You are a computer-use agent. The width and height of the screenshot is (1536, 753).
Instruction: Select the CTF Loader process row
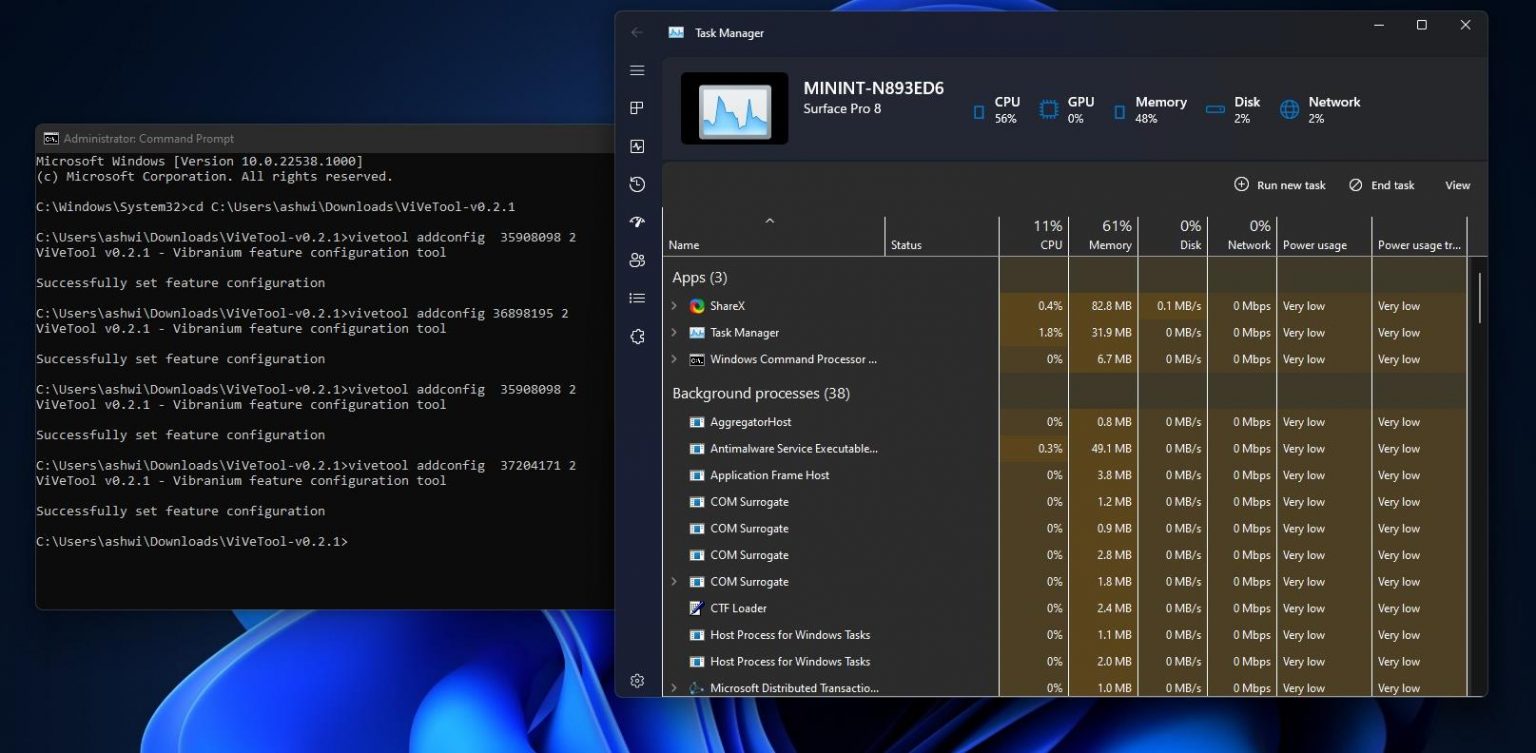tap(738, 608)
